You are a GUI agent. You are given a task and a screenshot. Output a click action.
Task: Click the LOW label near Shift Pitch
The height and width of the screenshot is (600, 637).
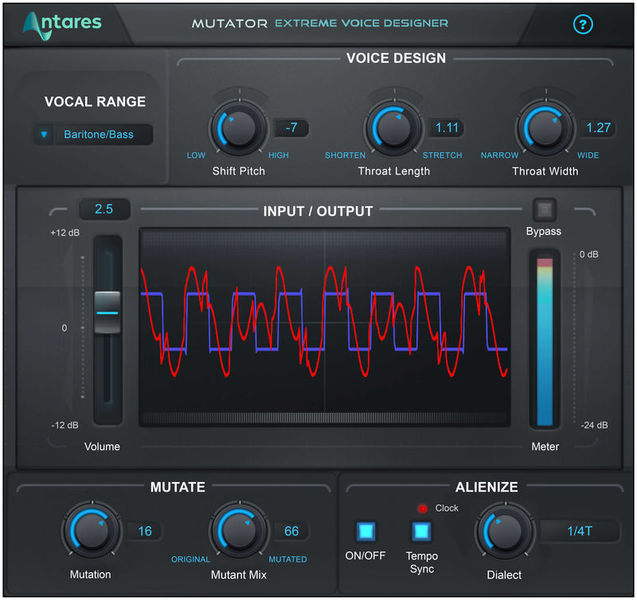[196, 155]
